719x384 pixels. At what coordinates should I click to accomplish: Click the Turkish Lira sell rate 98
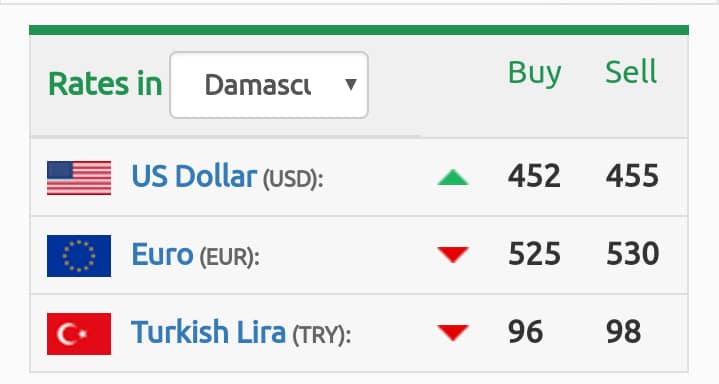tap(624, 332)
